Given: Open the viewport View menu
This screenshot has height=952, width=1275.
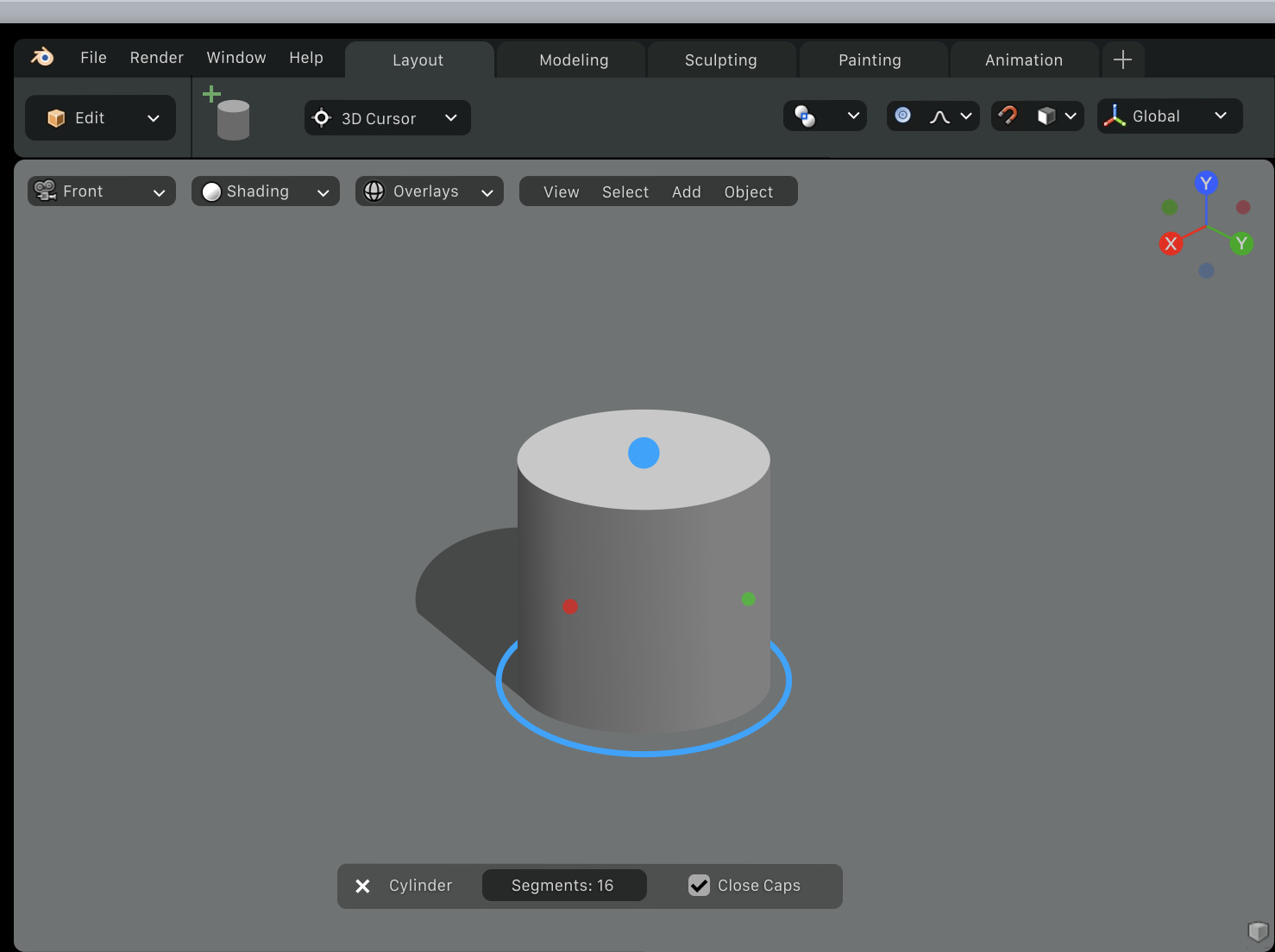Looking at the screenshot, I should 562,192.
